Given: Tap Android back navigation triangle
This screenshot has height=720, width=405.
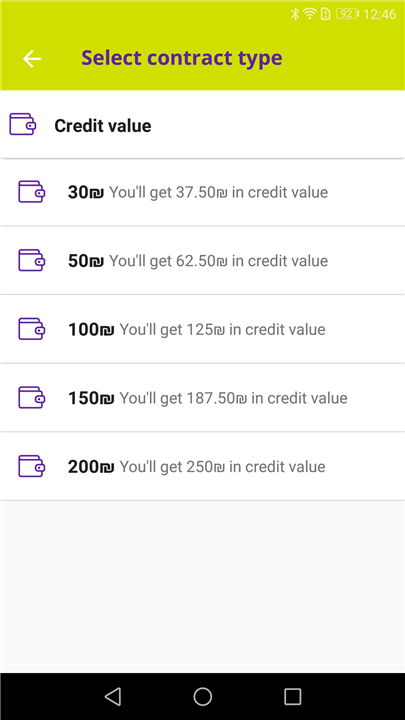Looking at the screenshot, I should 113,696.
